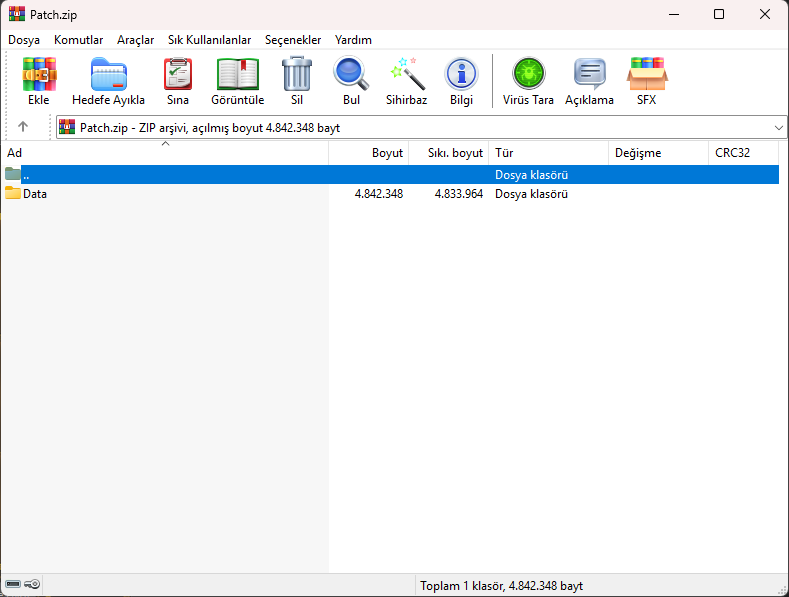
Task: Start Virüs Tara virus scan
Action: click(x=528, y=73)
